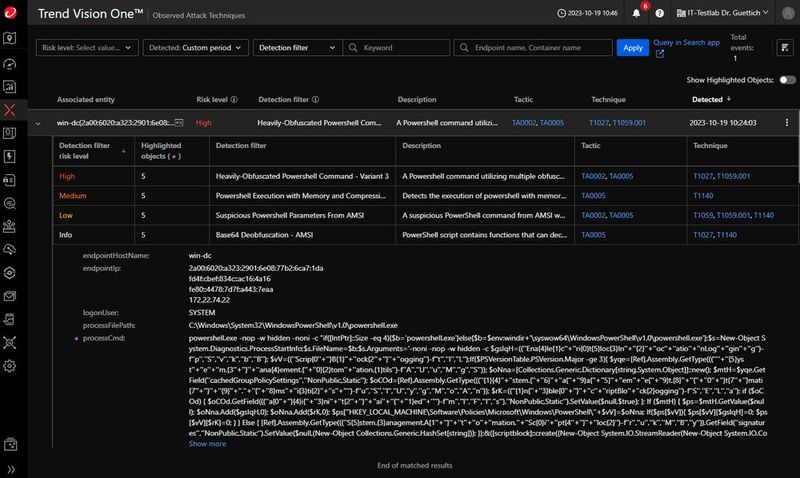
Task: Click the 2023-10-19 10:24:03 detected timestamp
Action: click(722, 122)
